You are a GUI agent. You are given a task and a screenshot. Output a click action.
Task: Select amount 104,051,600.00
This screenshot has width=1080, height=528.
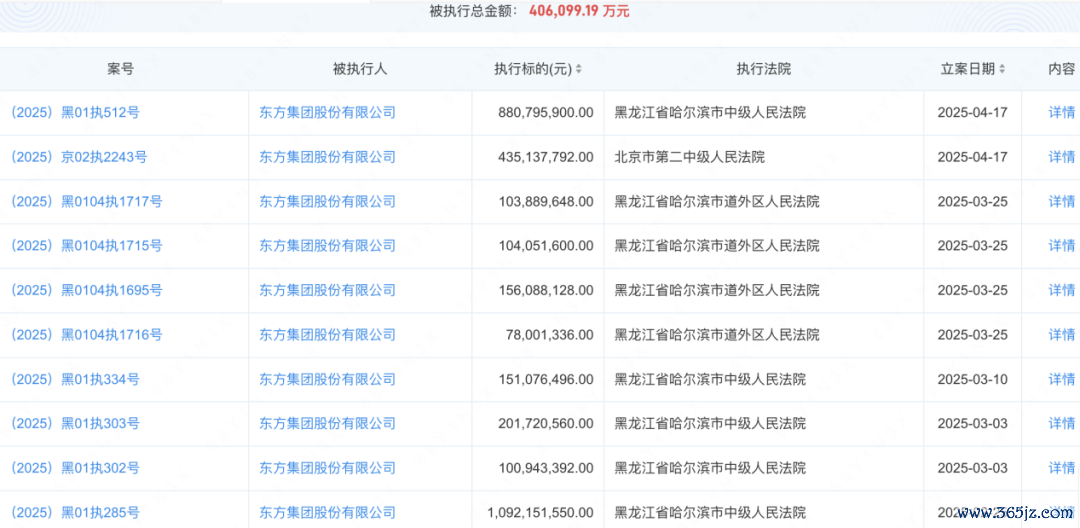546,246
